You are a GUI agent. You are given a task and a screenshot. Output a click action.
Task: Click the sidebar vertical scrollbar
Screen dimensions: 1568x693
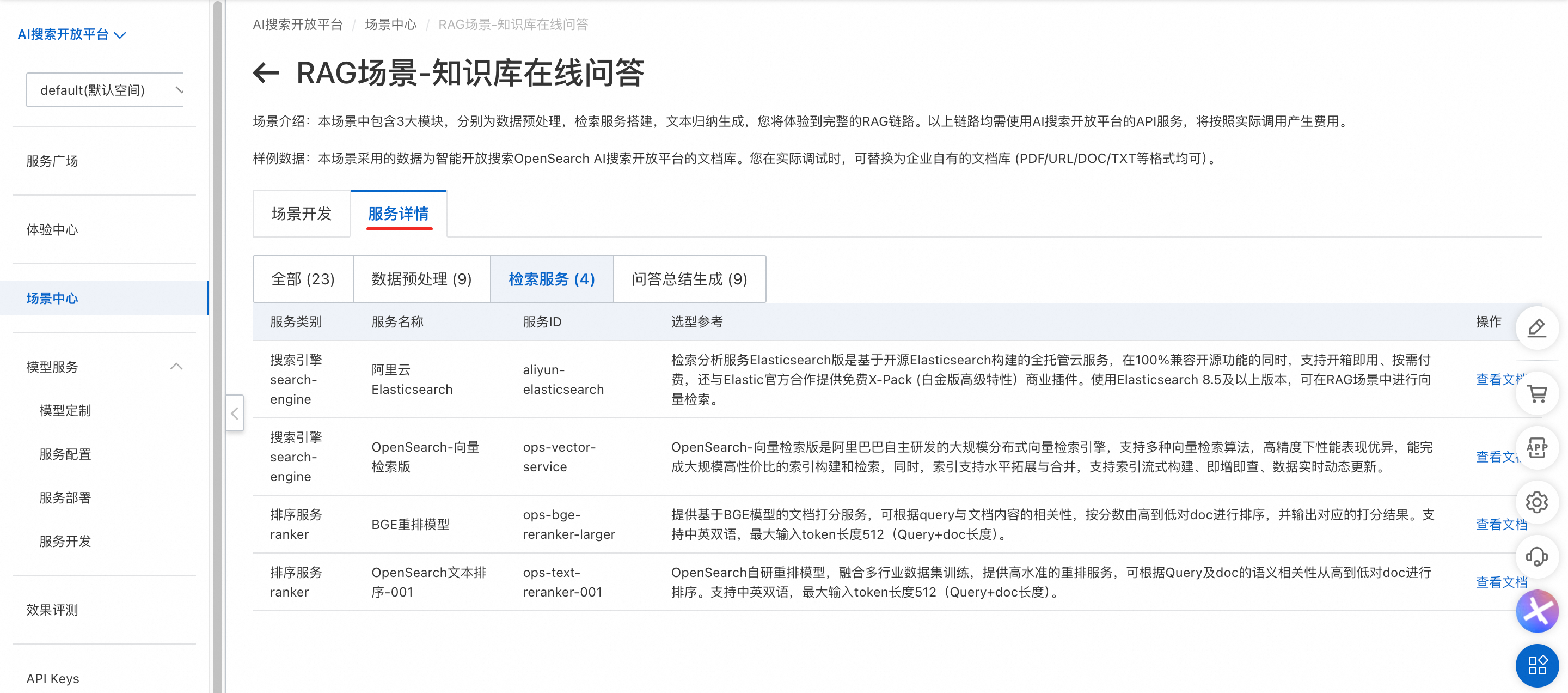click(217, 346)
